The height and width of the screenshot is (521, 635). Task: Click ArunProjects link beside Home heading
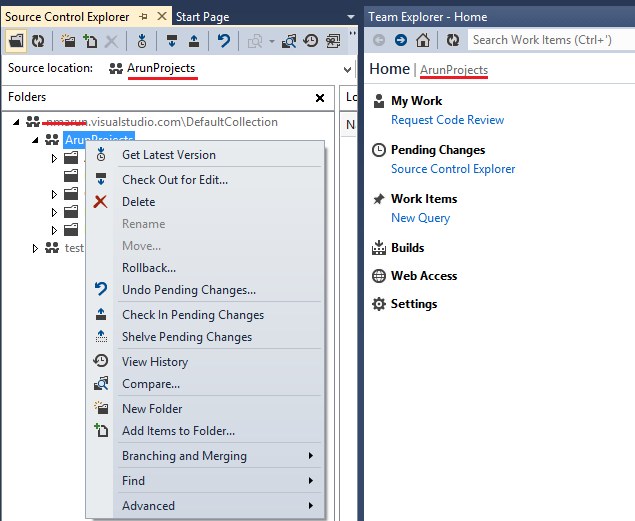point(454,70)
